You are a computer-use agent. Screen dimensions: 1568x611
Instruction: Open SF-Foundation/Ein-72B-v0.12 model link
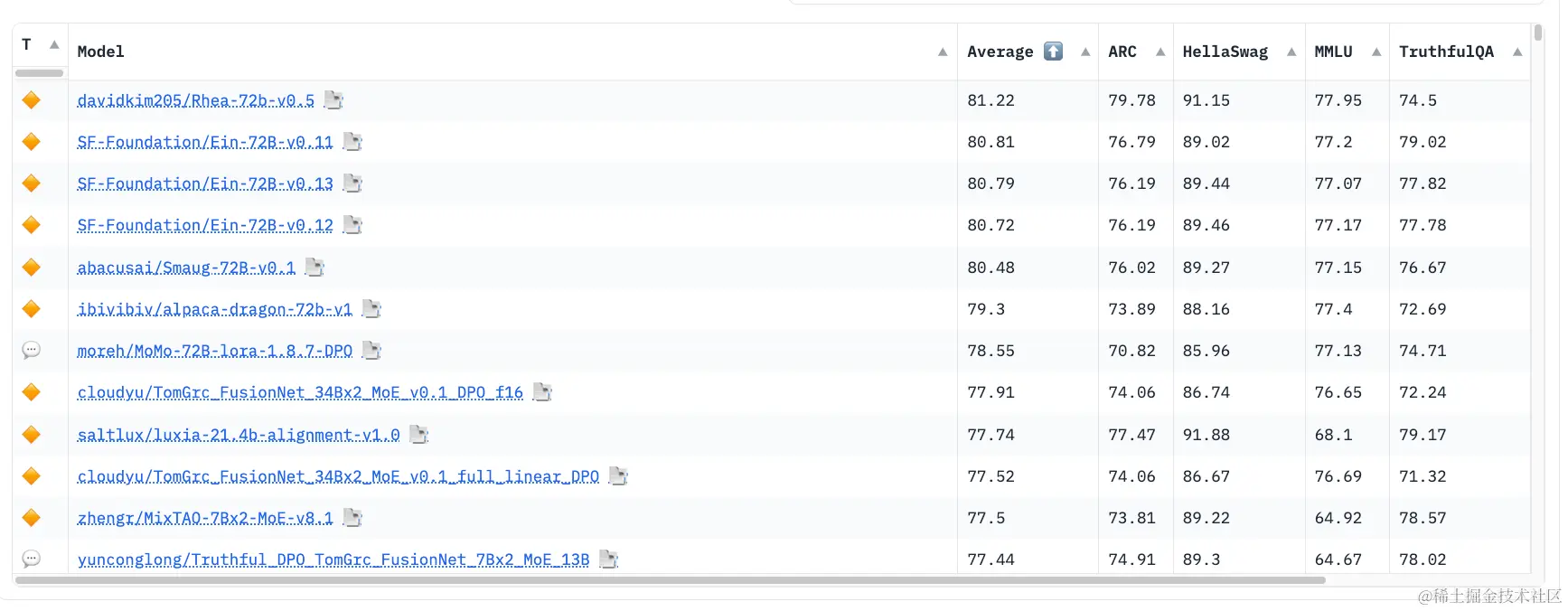pyautogui.click(x=205, y=225)
